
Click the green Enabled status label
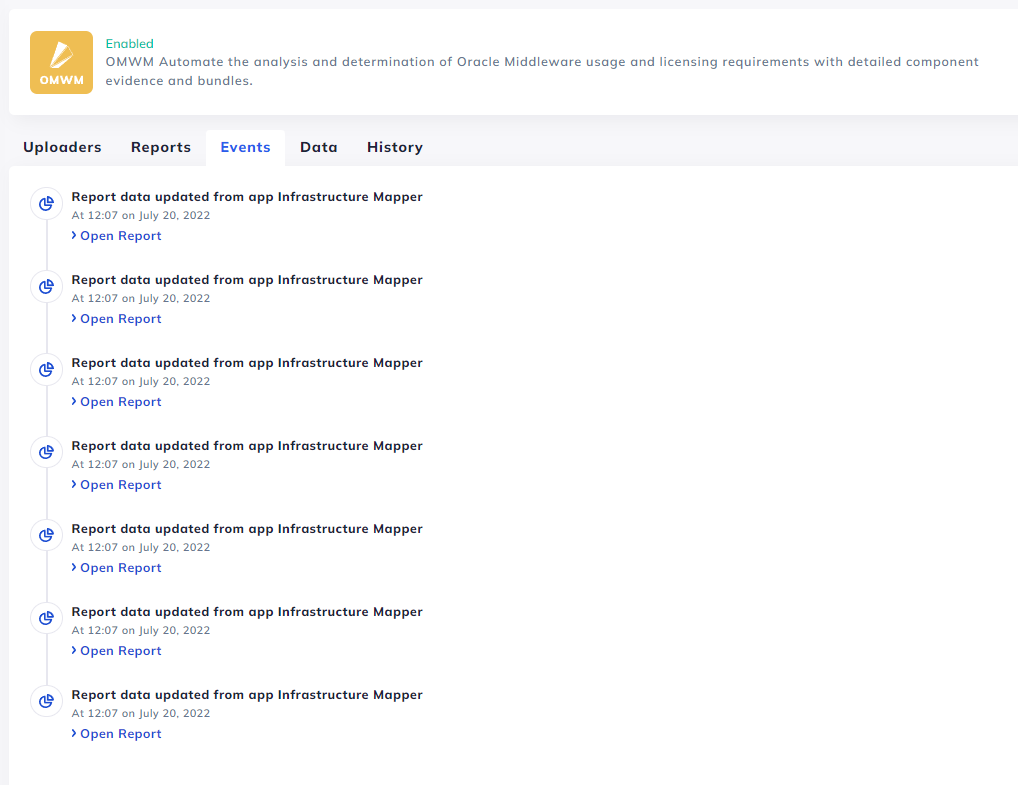pyautogui.click(x=129, y=44)
